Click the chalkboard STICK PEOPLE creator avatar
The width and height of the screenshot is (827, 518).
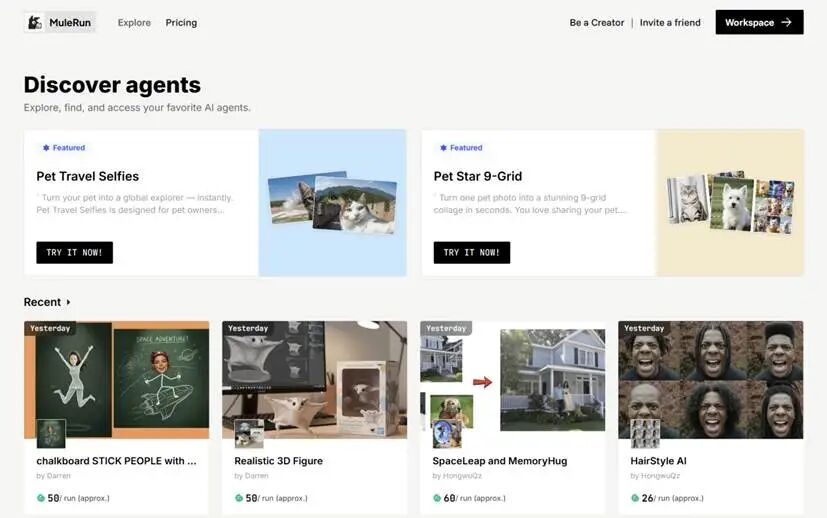tap(51, 433)
